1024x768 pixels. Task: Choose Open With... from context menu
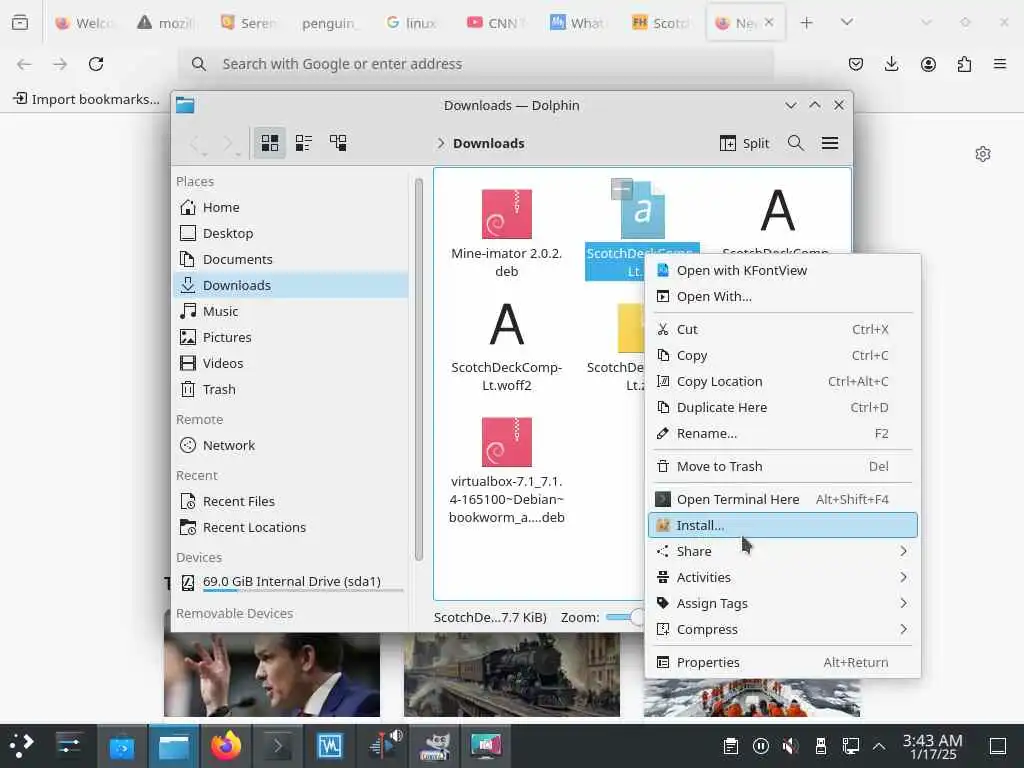[783, 296]
